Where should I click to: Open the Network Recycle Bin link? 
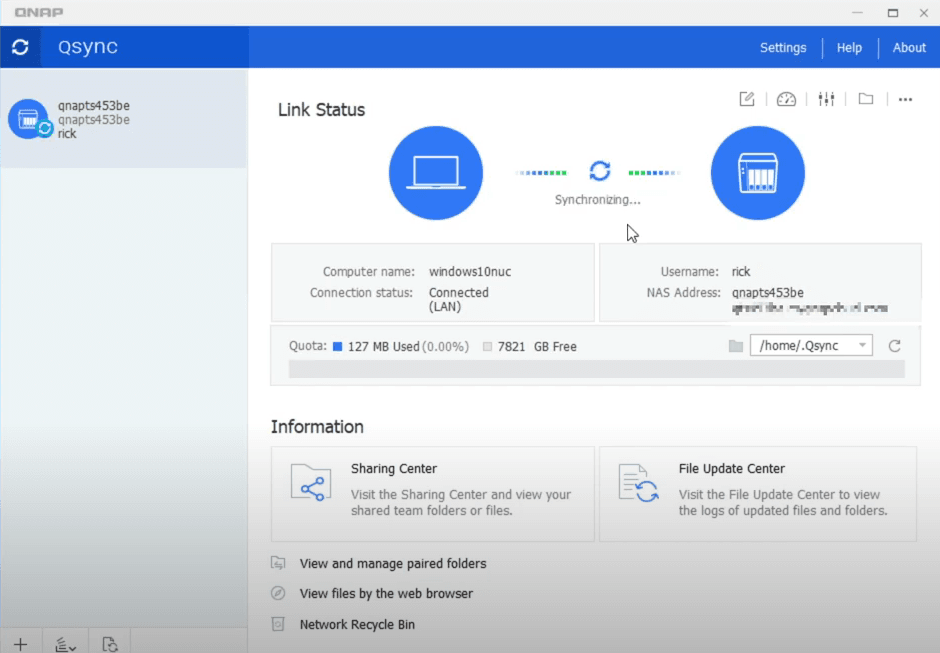(x=357, y=625)
